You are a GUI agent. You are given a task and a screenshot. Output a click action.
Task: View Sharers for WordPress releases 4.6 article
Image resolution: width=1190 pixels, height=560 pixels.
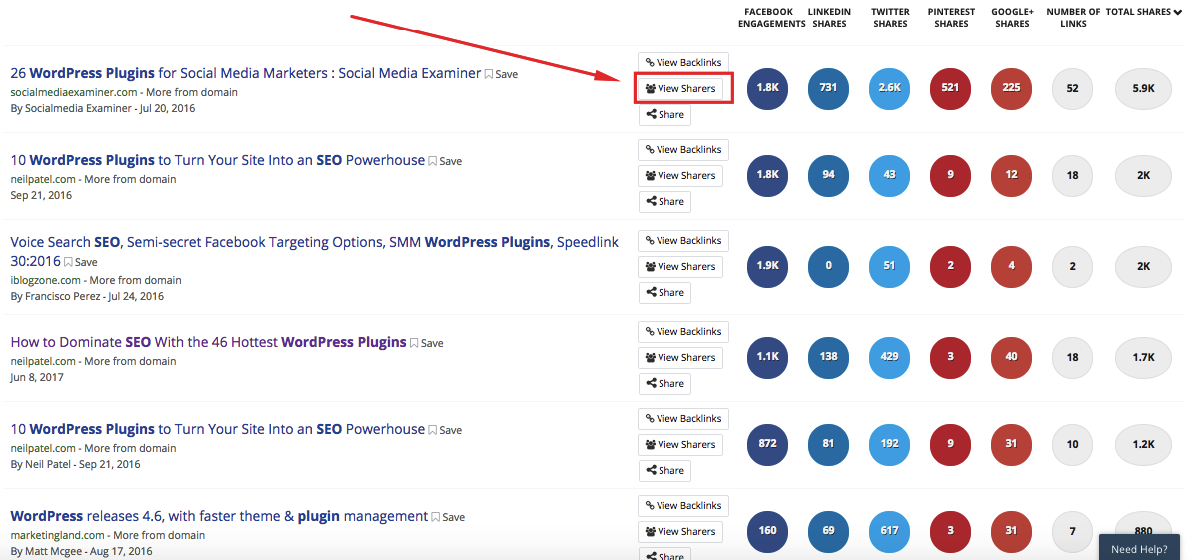680,531
